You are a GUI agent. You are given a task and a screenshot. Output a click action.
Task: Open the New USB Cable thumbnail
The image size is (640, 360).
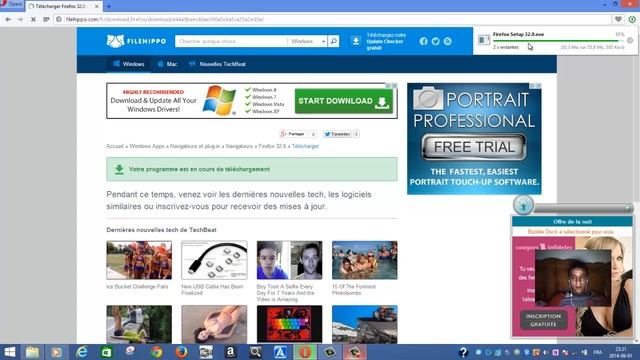click(x=214, y=260)
